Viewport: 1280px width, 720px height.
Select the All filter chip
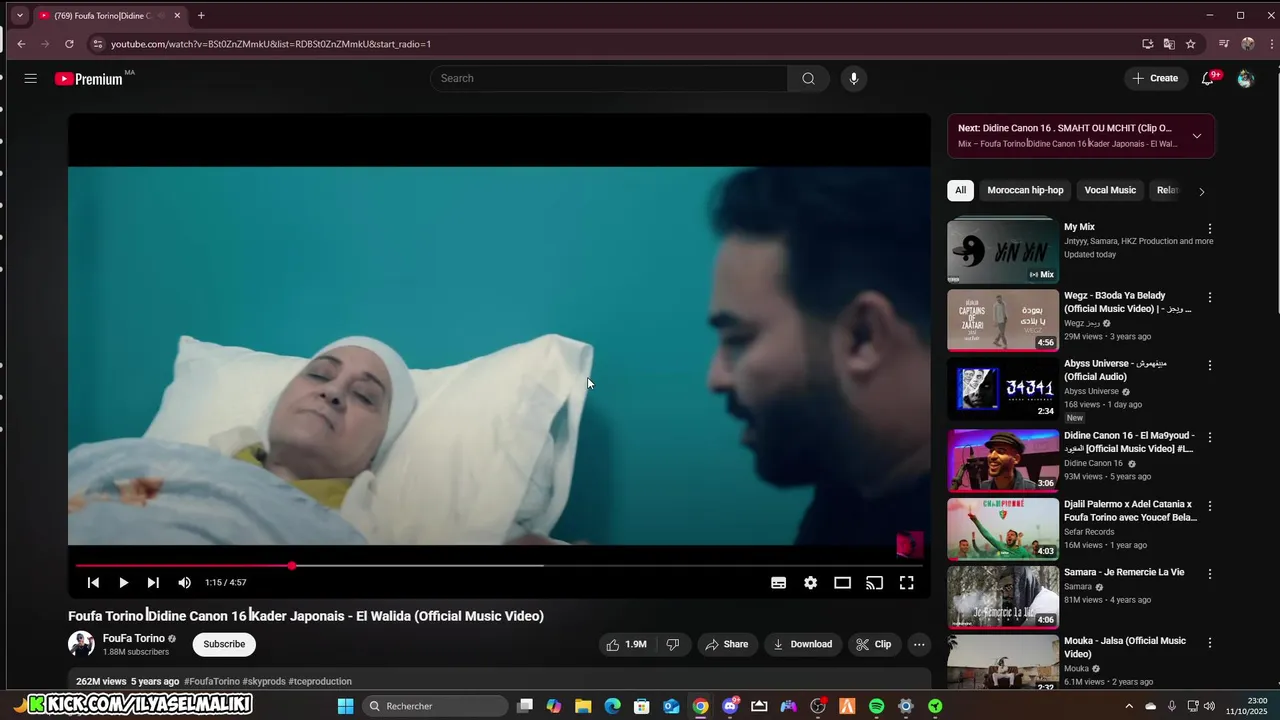(960, 190)
